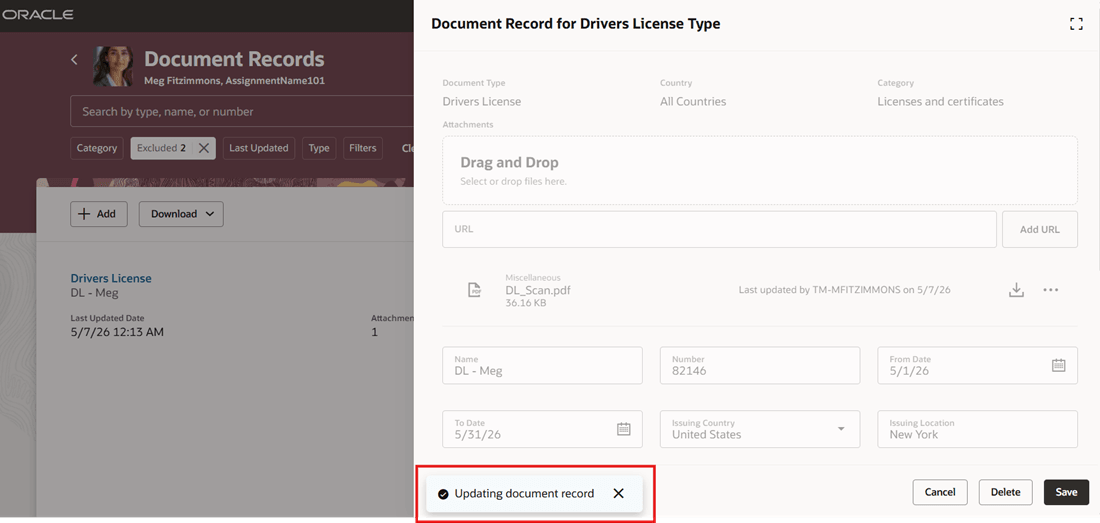
Task: Click the 36.16 KB file size
Action: [526, 304]
